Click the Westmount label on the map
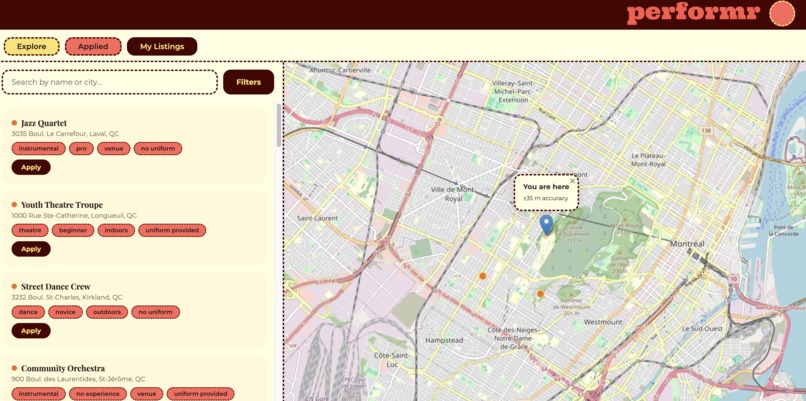 tap(603, 322)
